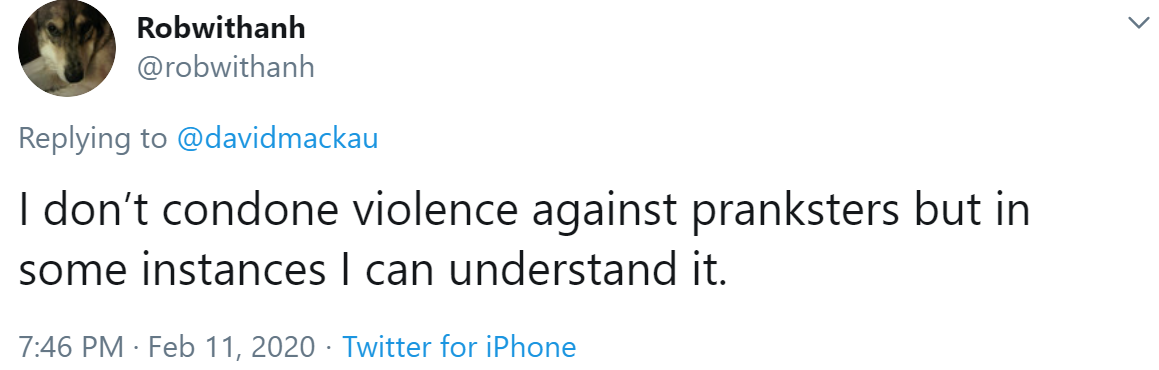Click the word "against" in the tweet
The width and height of the screenshot is (1159, 370).
coord(605,212)
